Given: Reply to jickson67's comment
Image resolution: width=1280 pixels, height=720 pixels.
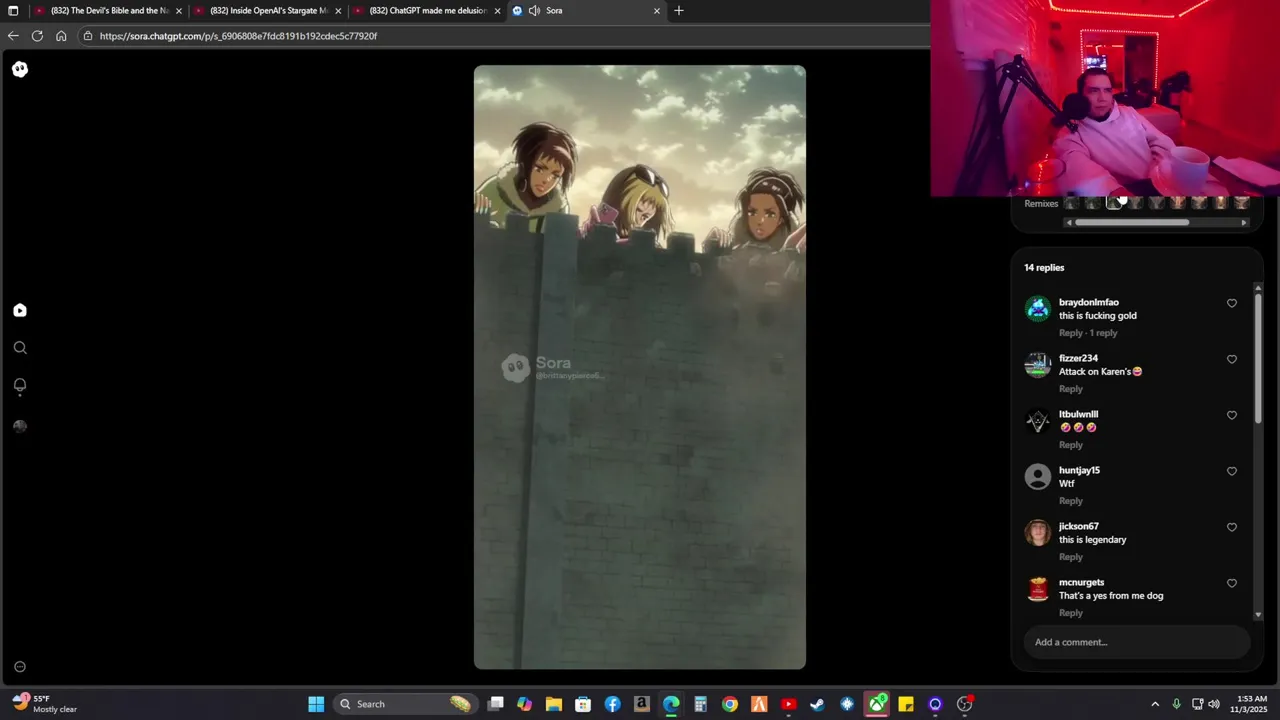Looking at the screenshot, I should (x=1071, y=557).
